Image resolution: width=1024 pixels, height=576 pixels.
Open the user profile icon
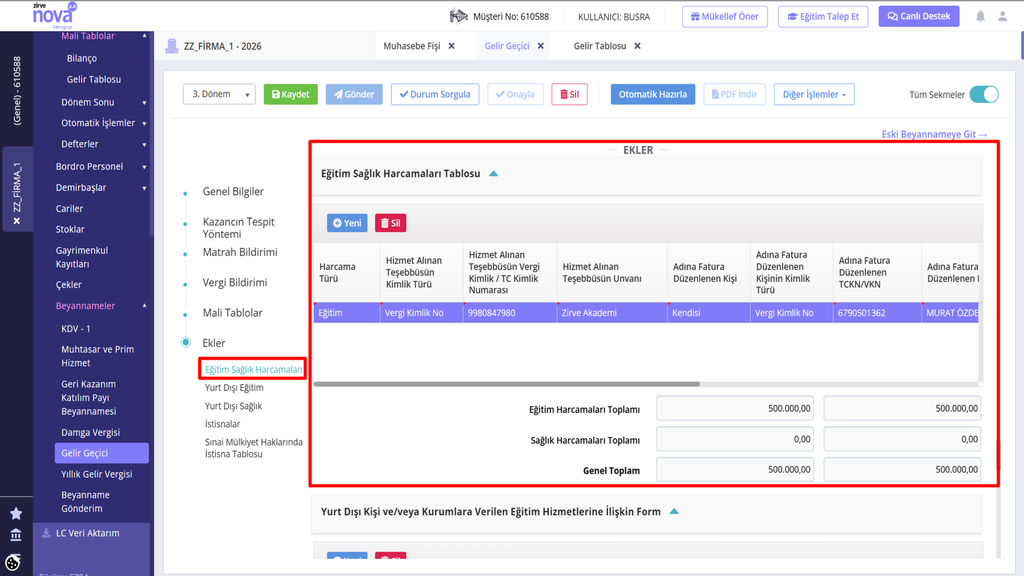click(1002, 16)
